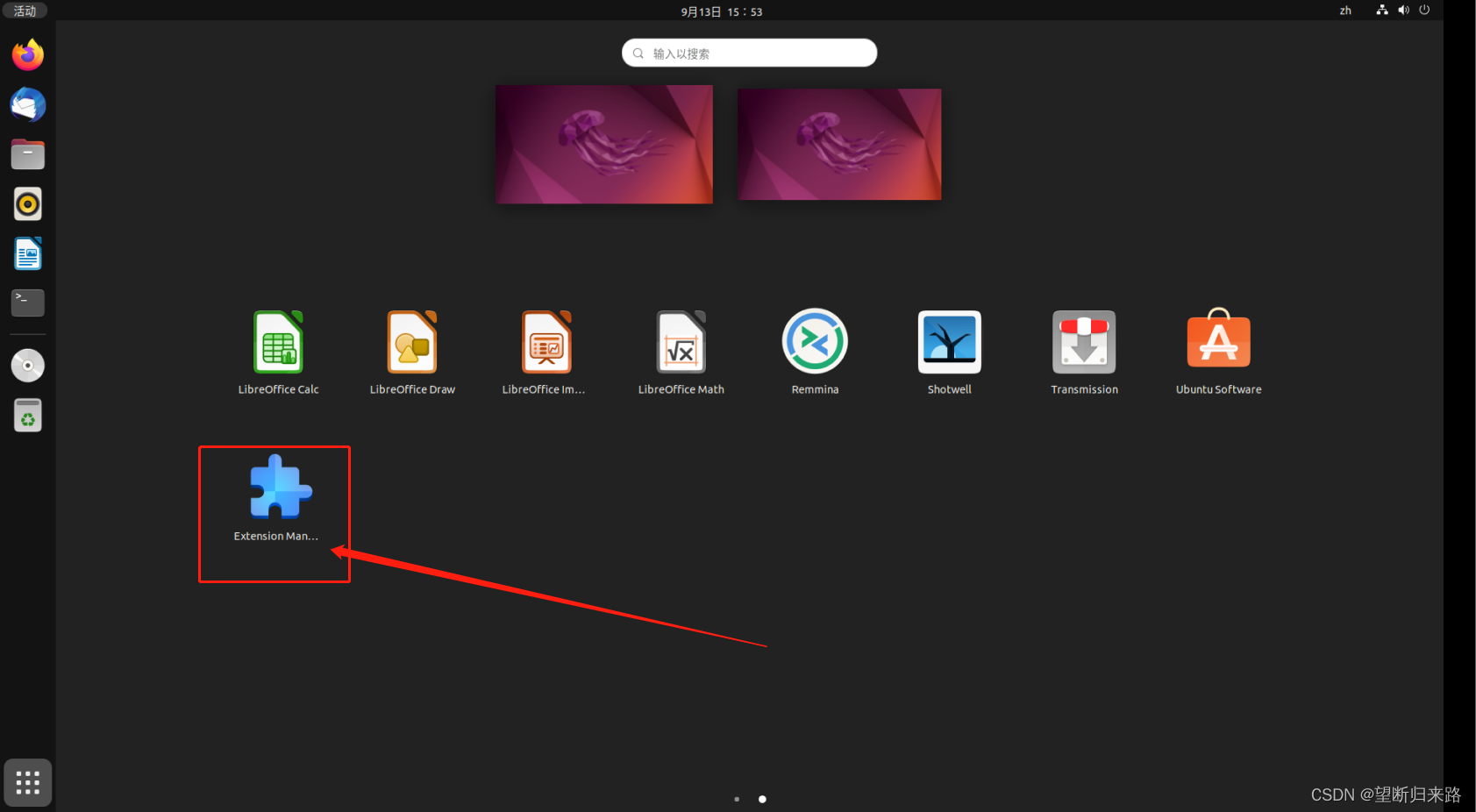Open Firefox from the dock
Image resolution: width=1476 pixels, height=812 pixels.
point(28,55)
